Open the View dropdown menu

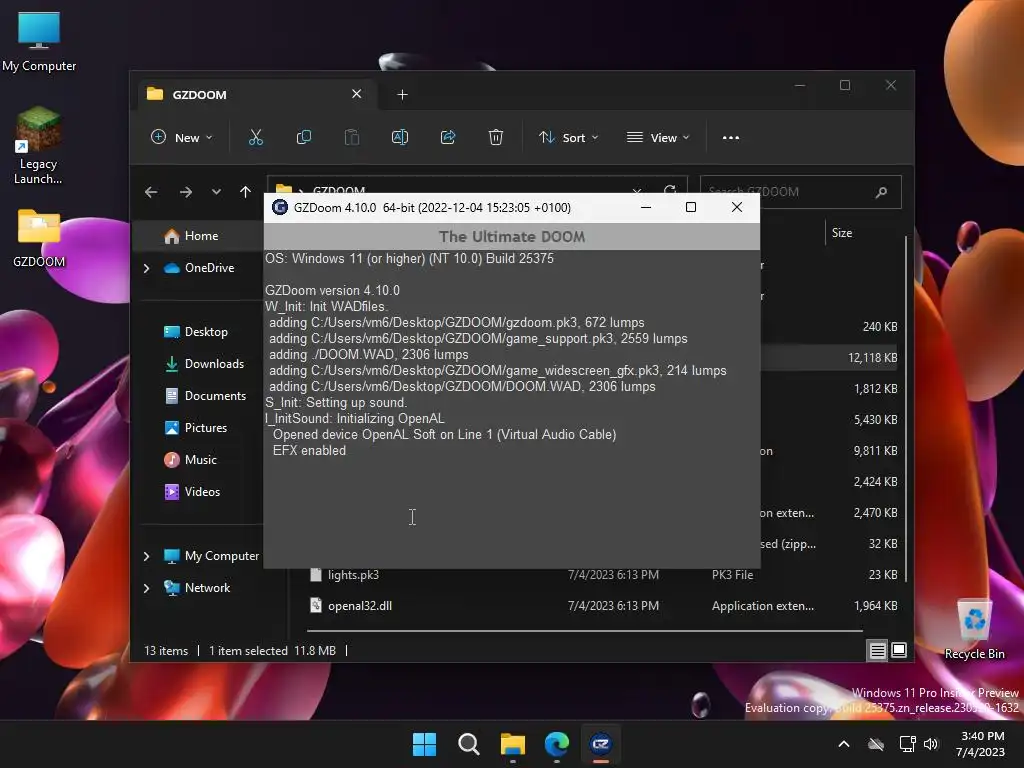point(658,138)
